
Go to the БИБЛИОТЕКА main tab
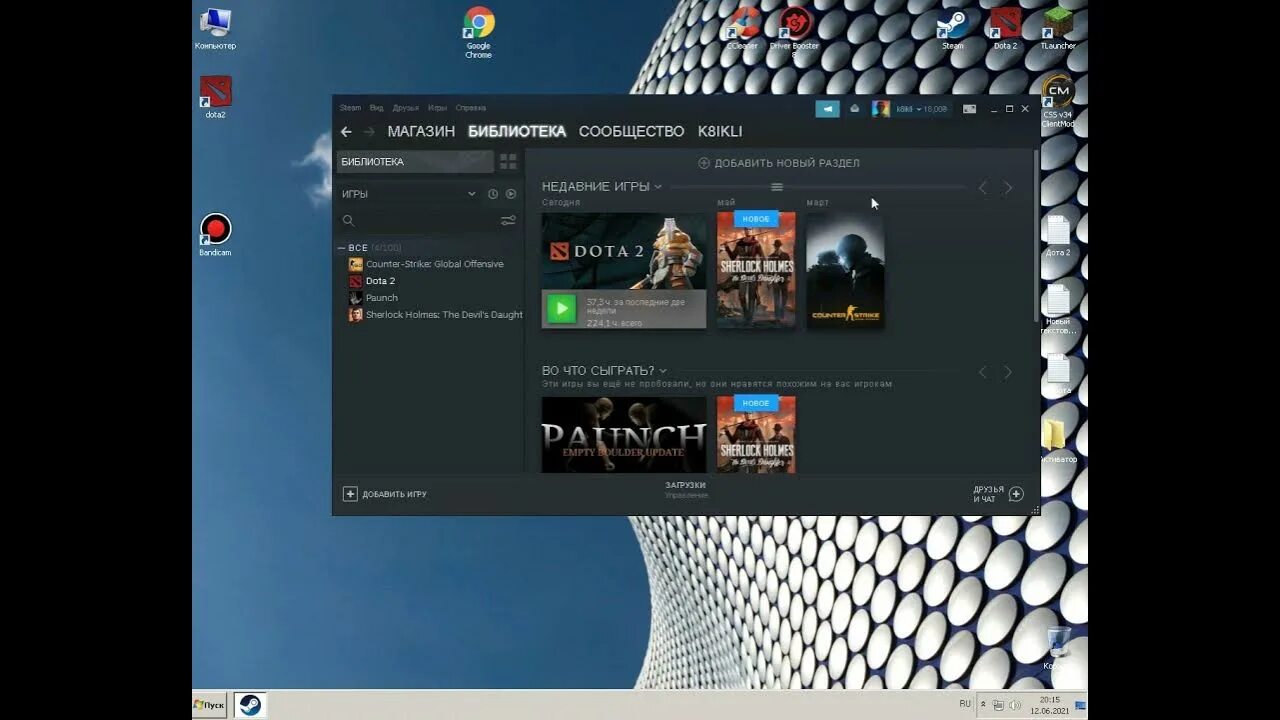tap(517, 132)
